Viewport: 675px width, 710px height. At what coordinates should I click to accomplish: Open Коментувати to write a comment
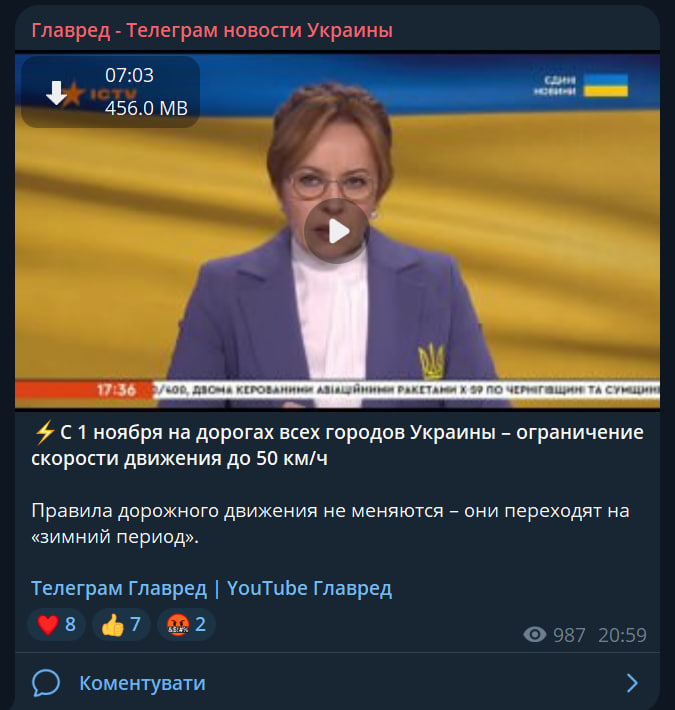pos(142,683)
